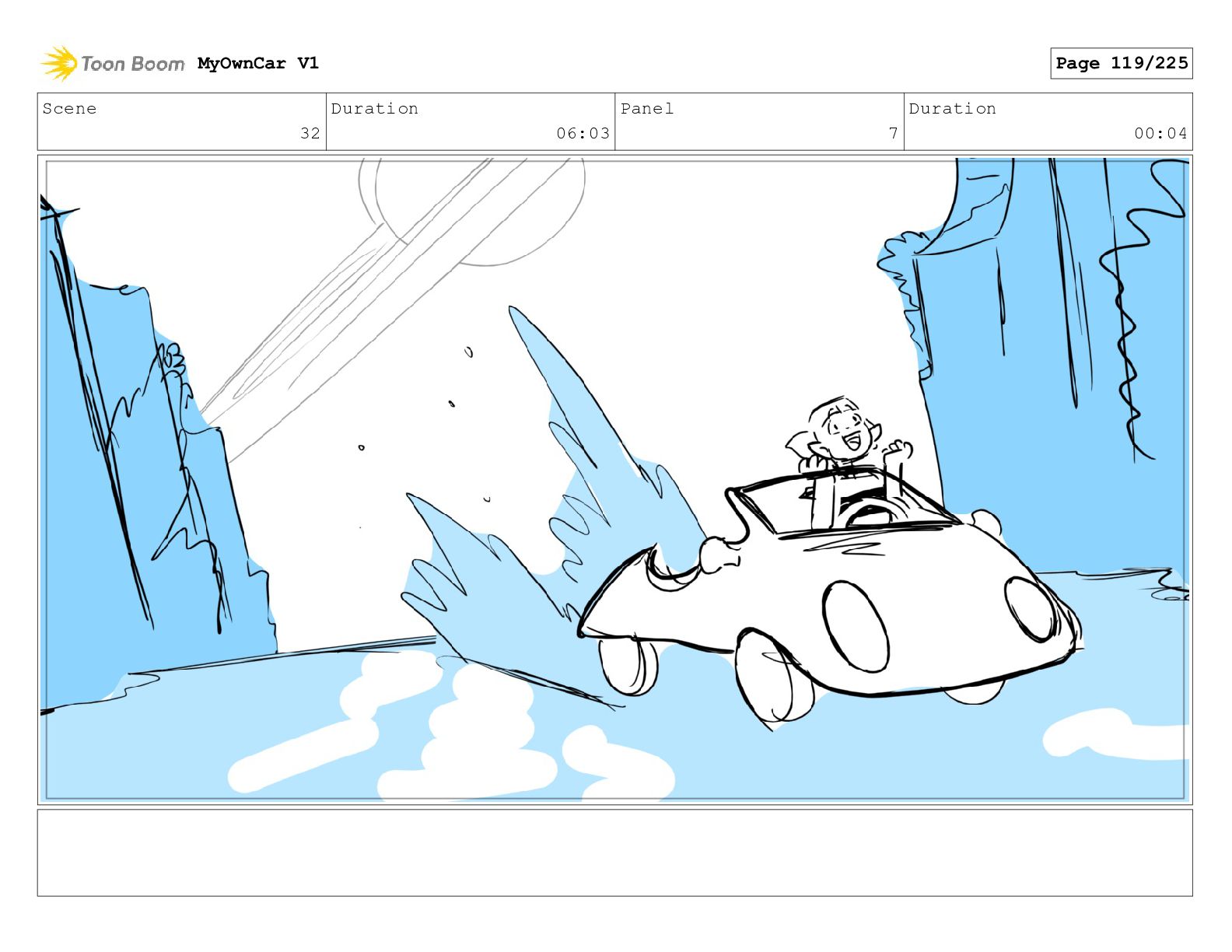Click the panel duration value 00:04

click(1160, 133)
